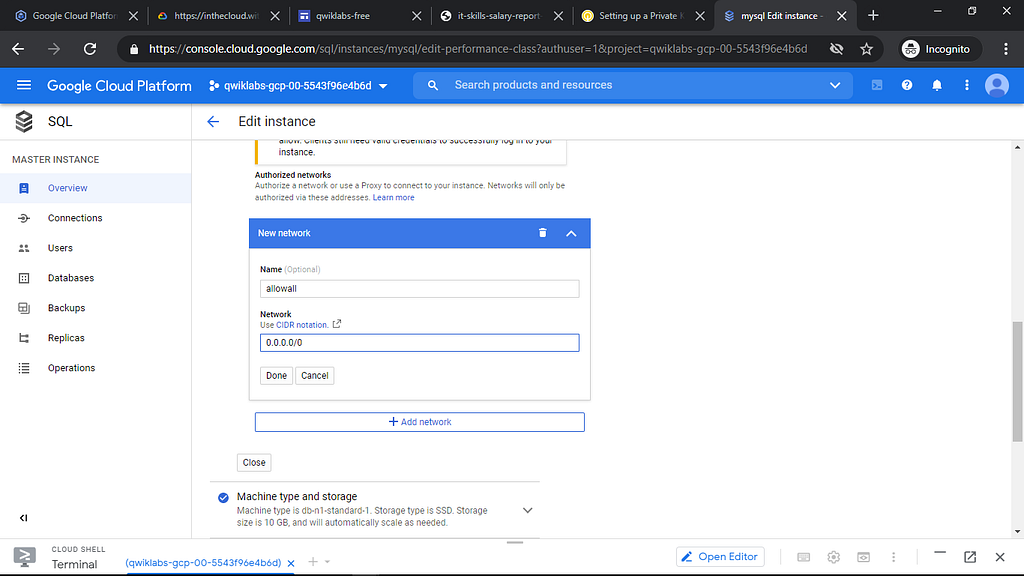Click the Done button

click(x=276, y=376)
